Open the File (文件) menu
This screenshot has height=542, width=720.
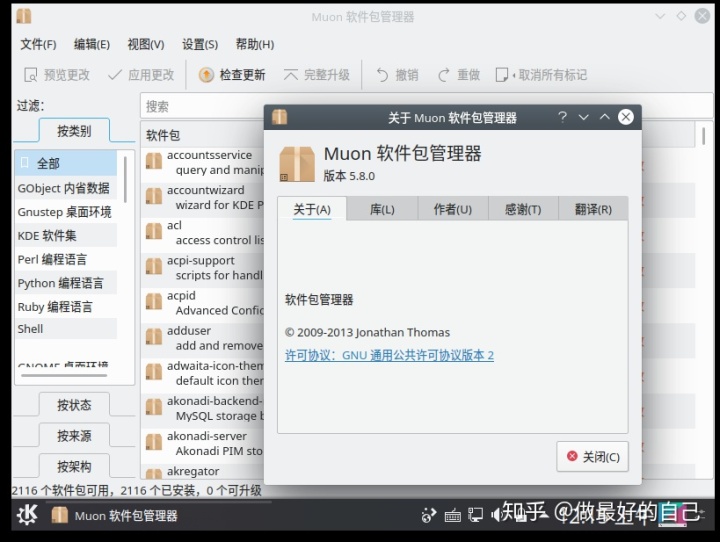tap(38, 45)
